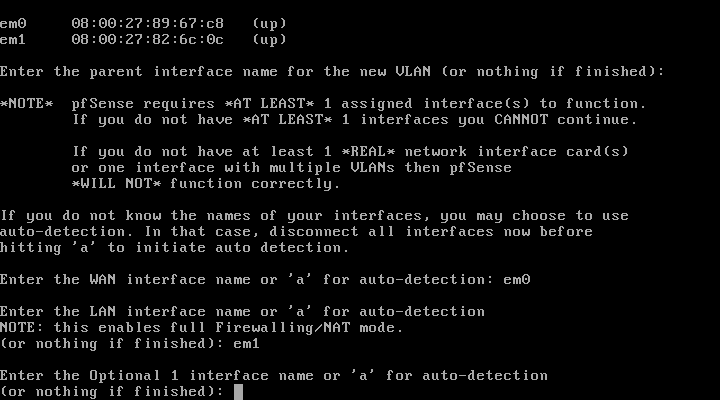Viewport: 720px width, 400px height.
Task: Click the 'auto-detection. In that case' line
Action: [296, 231]
